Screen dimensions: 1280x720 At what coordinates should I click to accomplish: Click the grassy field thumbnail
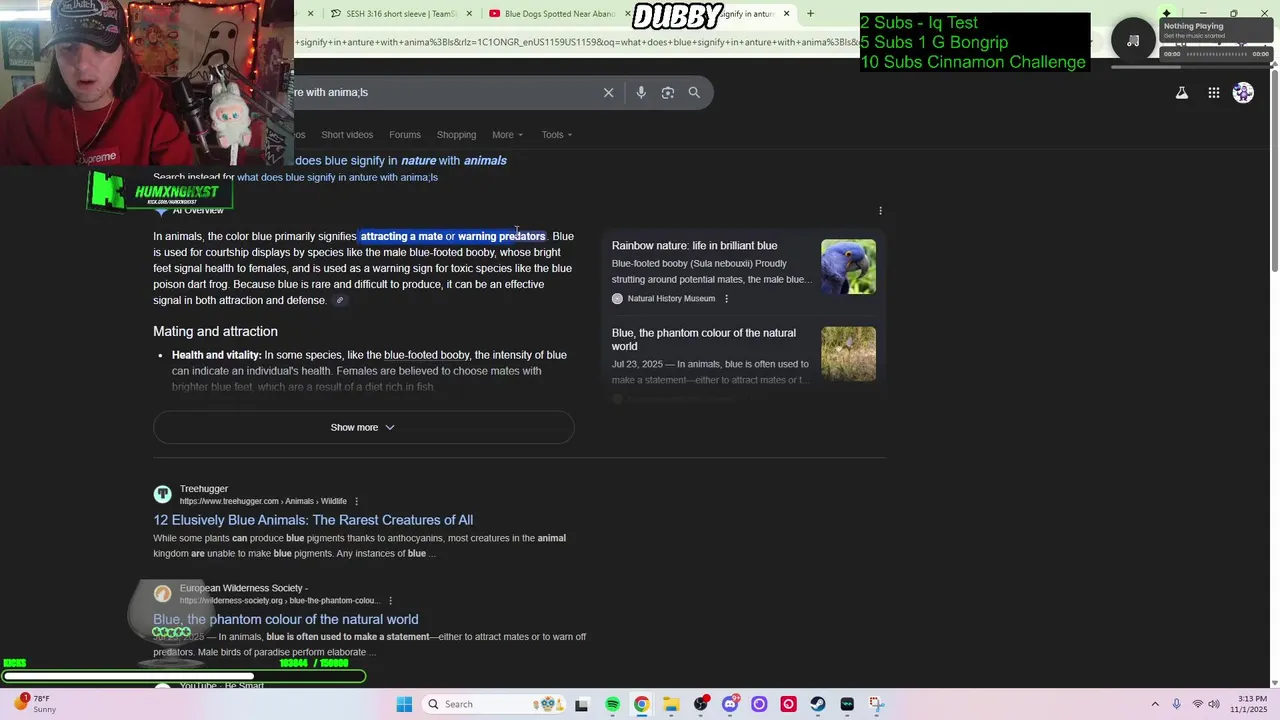point(848,354)
